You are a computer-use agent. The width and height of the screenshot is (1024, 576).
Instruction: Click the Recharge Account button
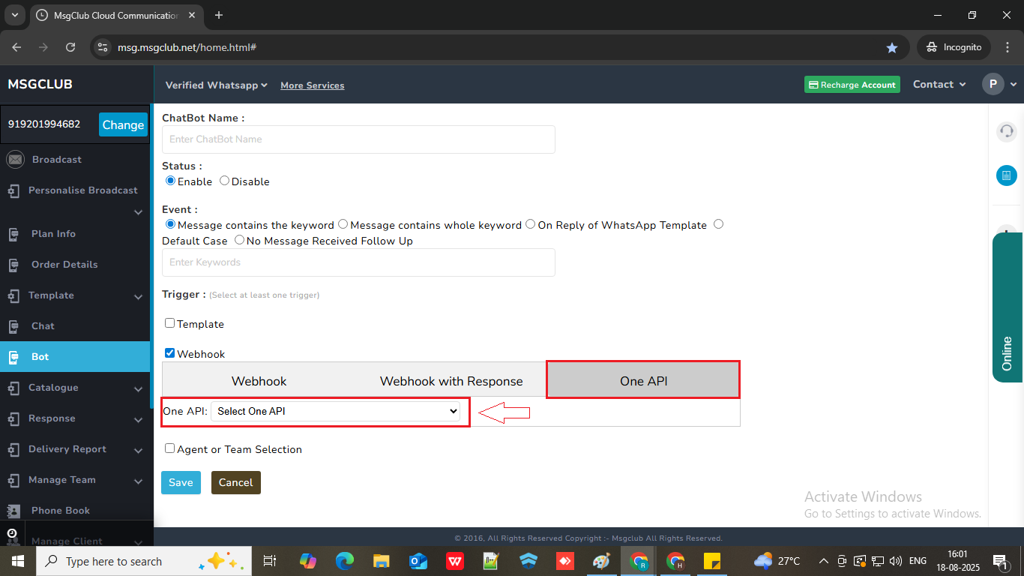pos(852,85)
